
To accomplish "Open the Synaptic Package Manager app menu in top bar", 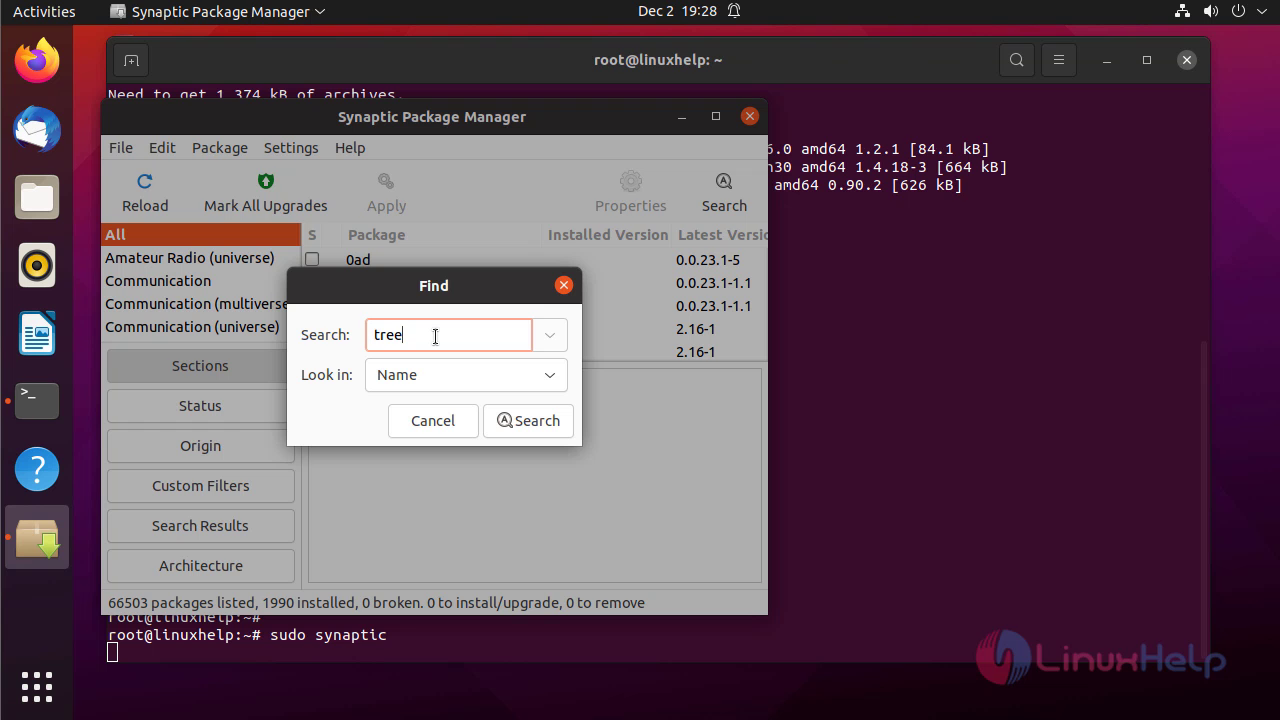I will (218, 12).
